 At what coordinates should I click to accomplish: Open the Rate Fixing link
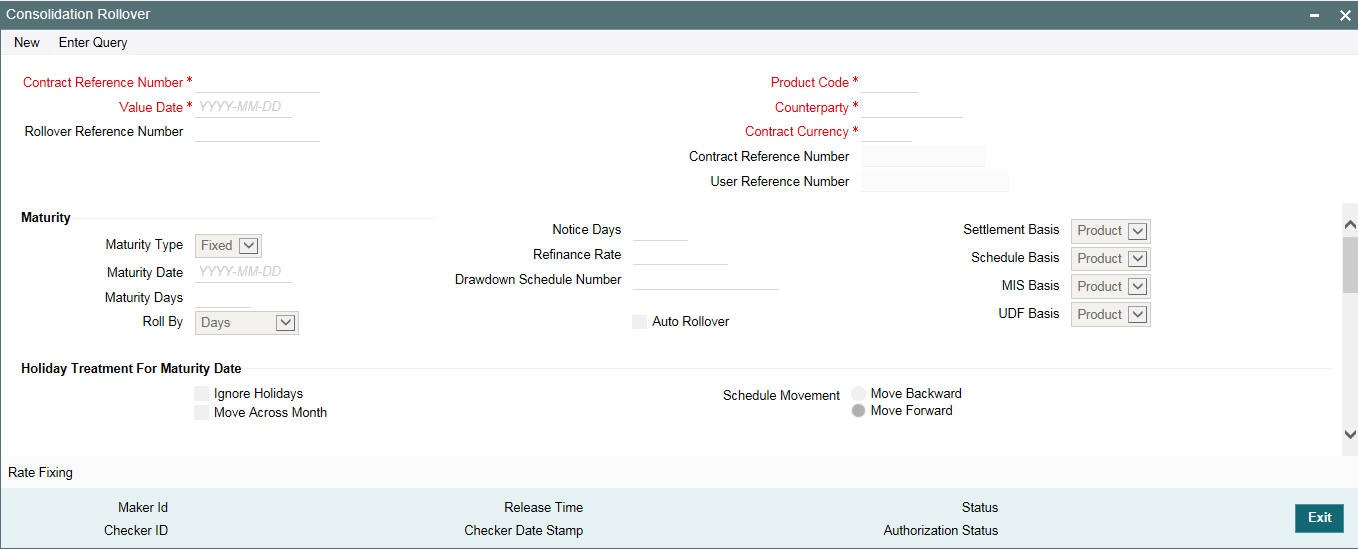(40, 472)
